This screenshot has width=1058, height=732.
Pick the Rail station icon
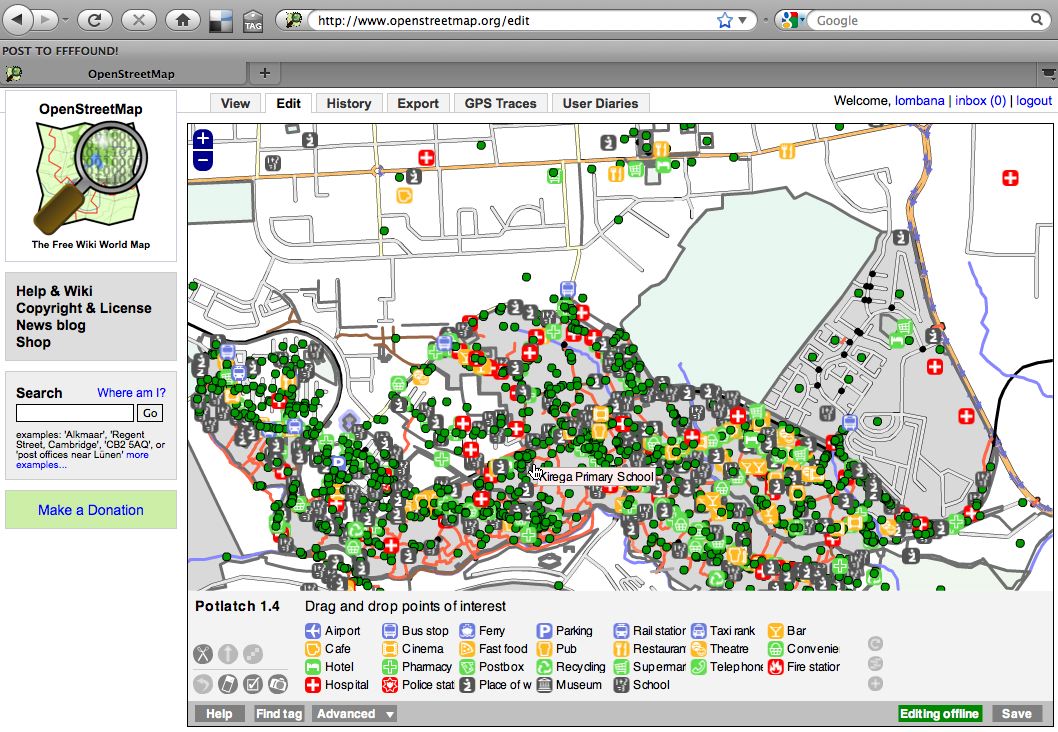pos(621,631)
